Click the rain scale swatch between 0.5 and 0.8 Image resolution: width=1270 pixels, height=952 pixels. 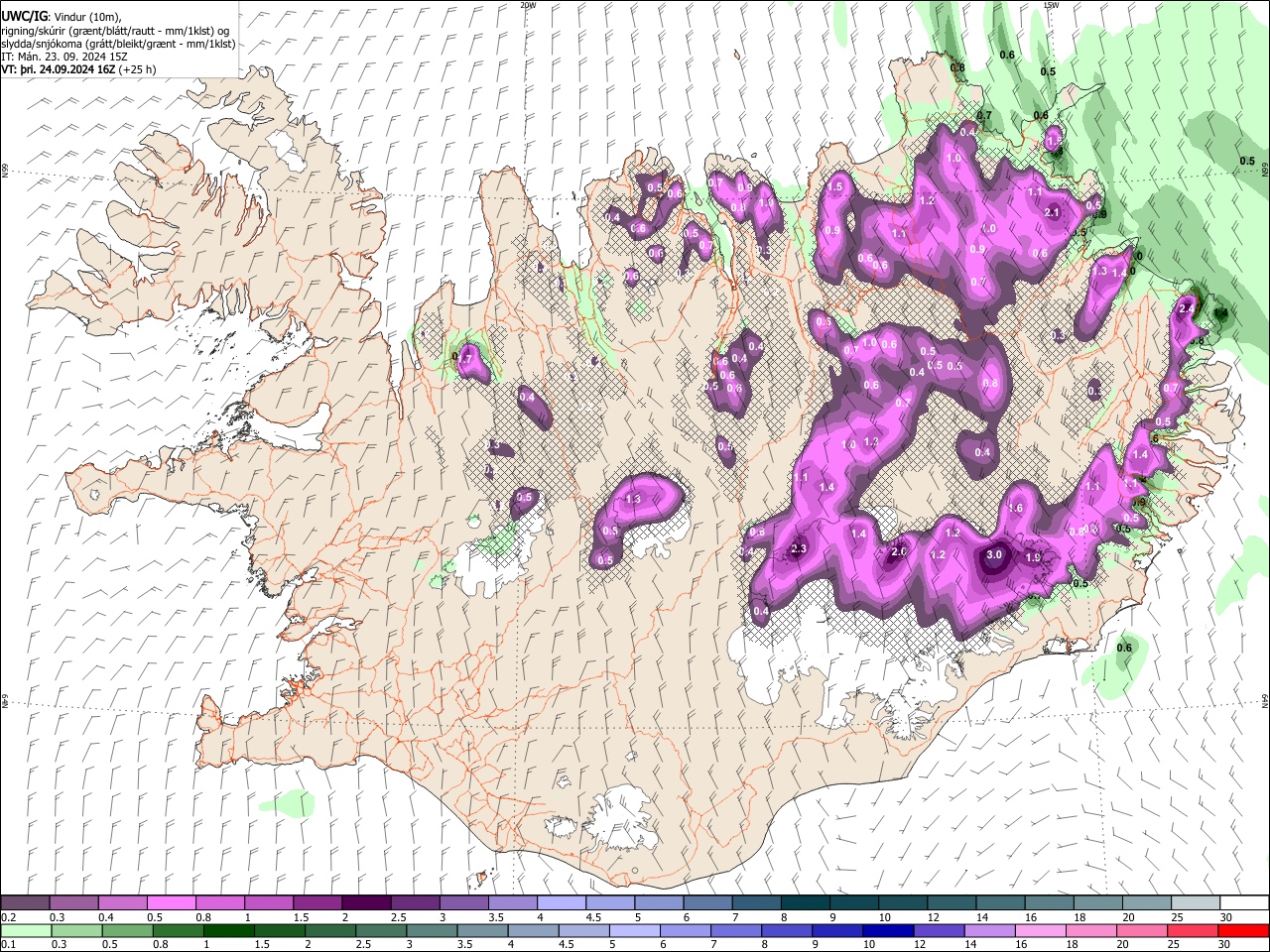coord(126,930)
